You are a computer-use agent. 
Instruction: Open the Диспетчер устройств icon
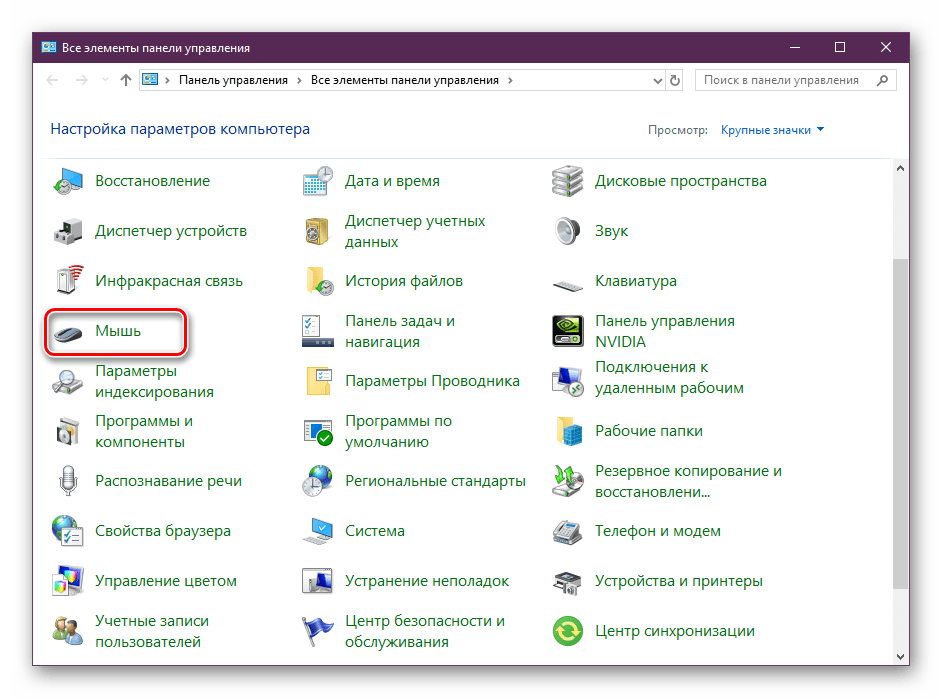(68, 231)
